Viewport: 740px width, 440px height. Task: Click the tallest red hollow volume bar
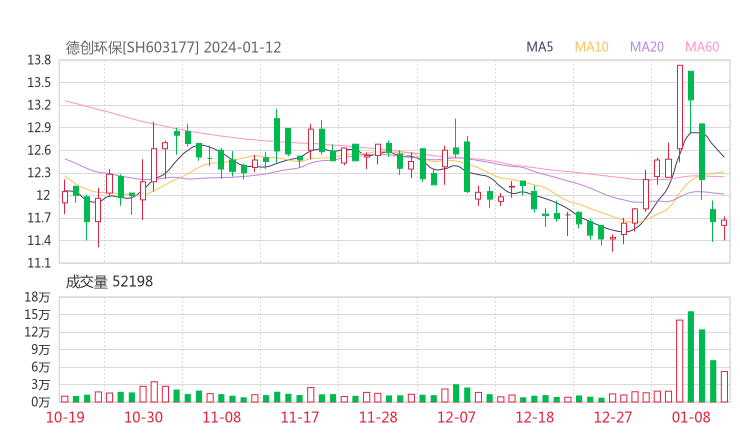(x=680, y=361)
